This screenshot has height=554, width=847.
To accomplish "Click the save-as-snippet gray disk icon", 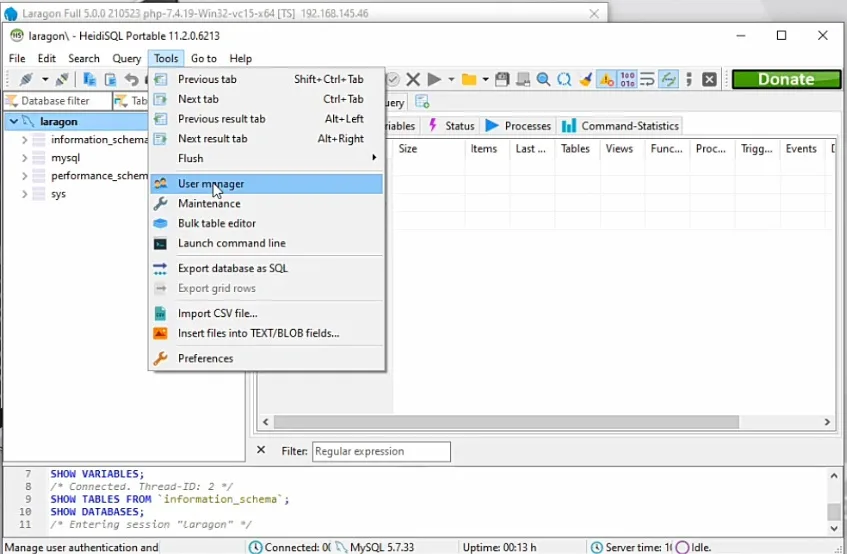I will click(x=523, y=79).
